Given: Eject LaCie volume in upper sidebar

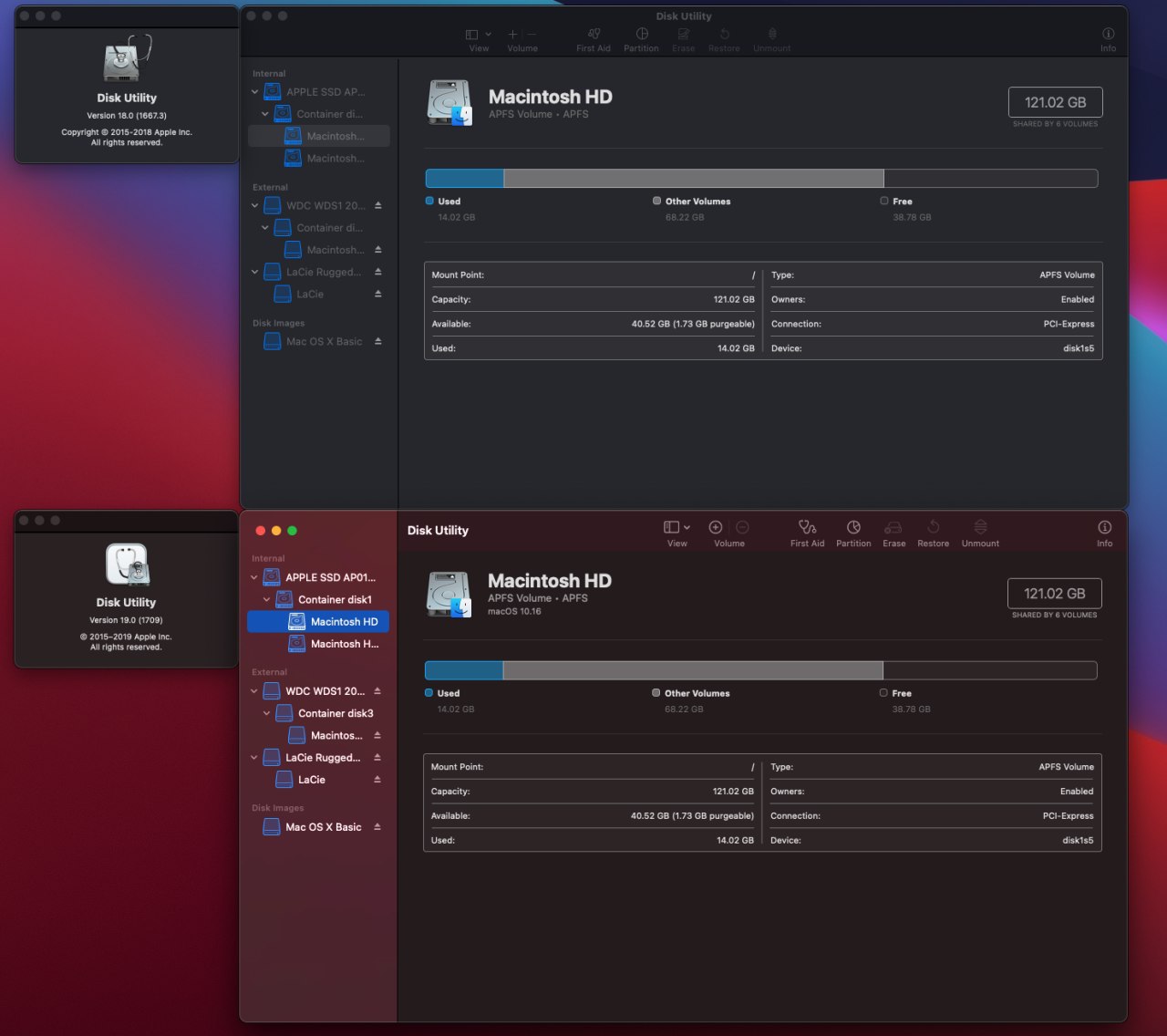Looking at the screenshot, I should (x=377, y=294).
